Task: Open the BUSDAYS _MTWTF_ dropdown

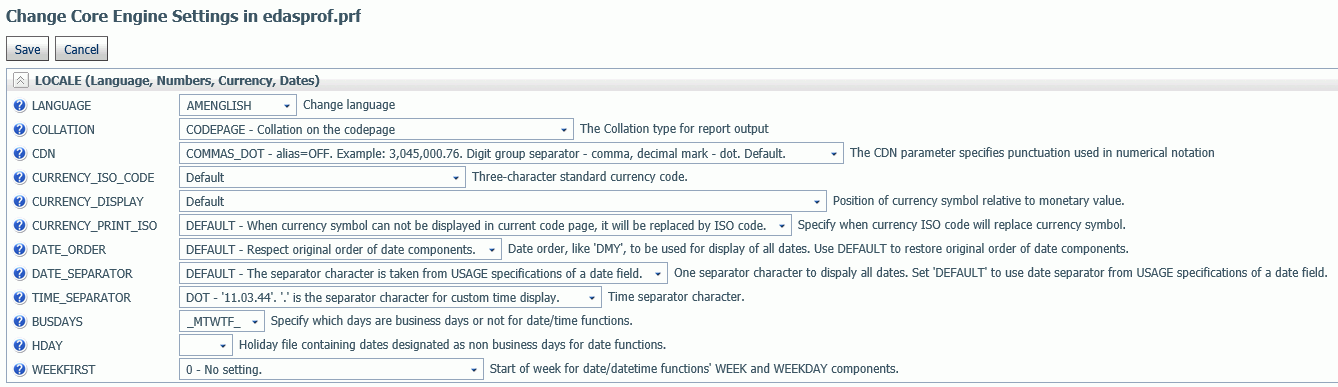Action: pyautogui.click(x=222, y=321)
